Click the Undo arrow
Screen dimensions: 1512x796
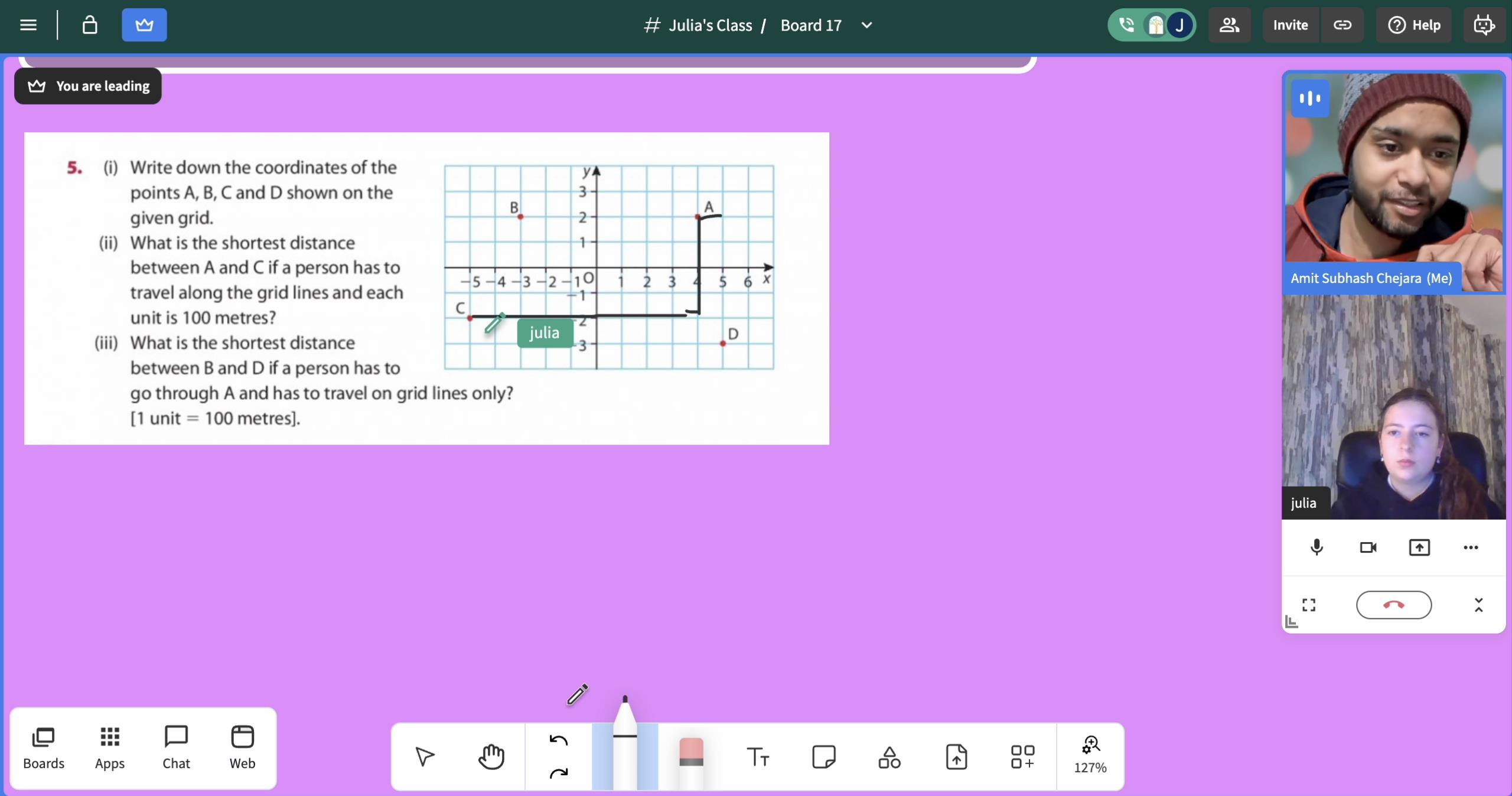558,740
